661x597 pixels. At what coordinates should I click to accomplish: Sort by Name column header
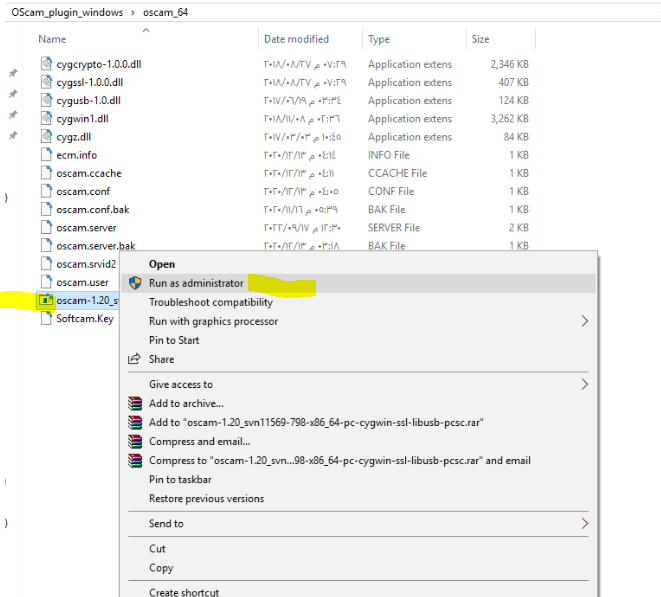52,39
